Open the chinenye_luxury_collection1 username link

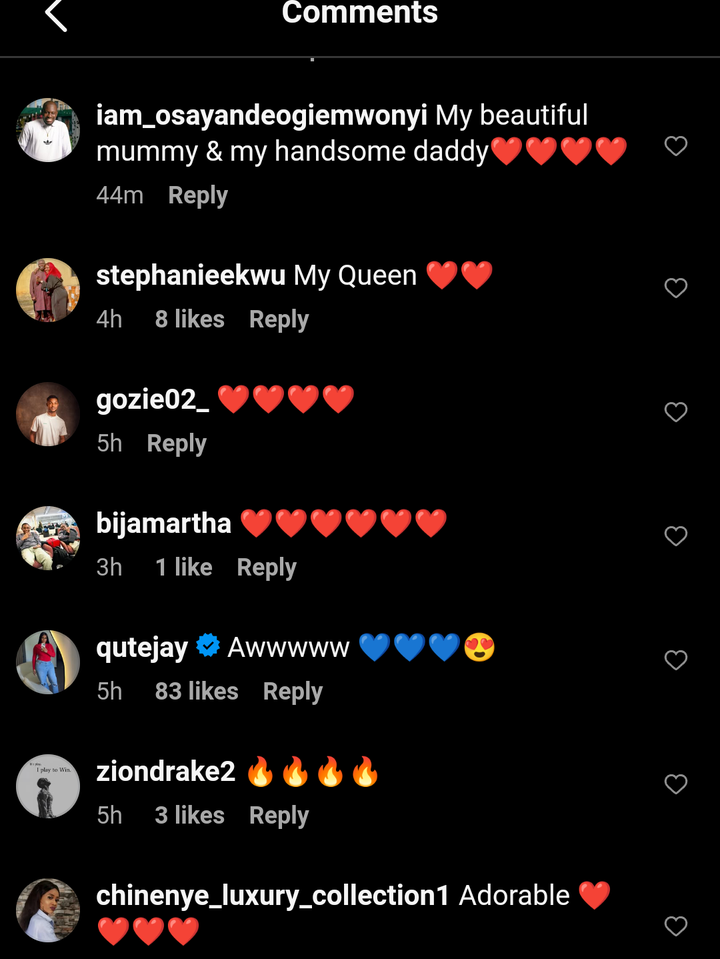click(273, 896)
